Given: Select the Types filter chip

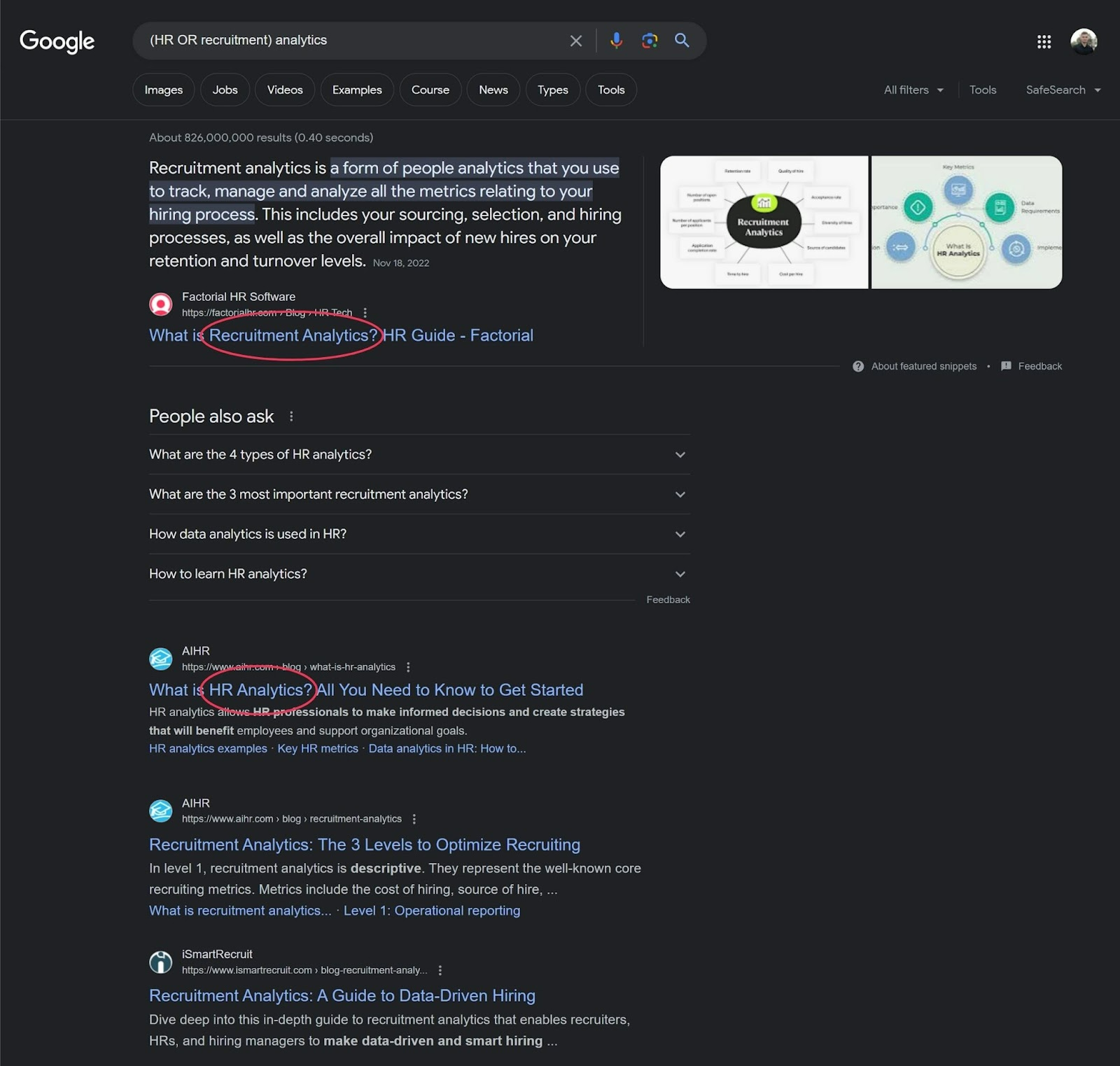Looking at the screenshot, I should [553, 90].
